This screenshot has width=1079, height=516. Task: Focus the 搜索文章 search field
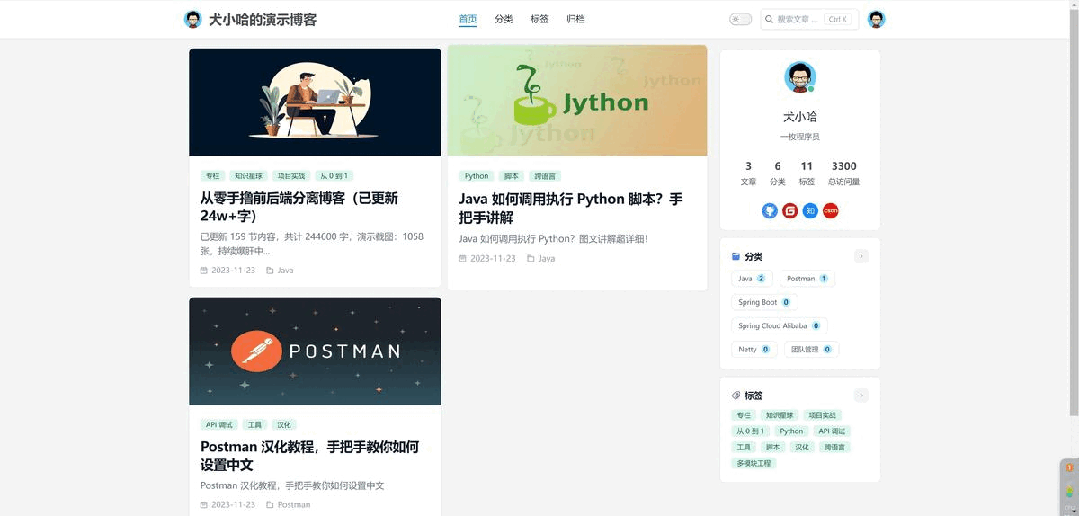pos(810,19)
